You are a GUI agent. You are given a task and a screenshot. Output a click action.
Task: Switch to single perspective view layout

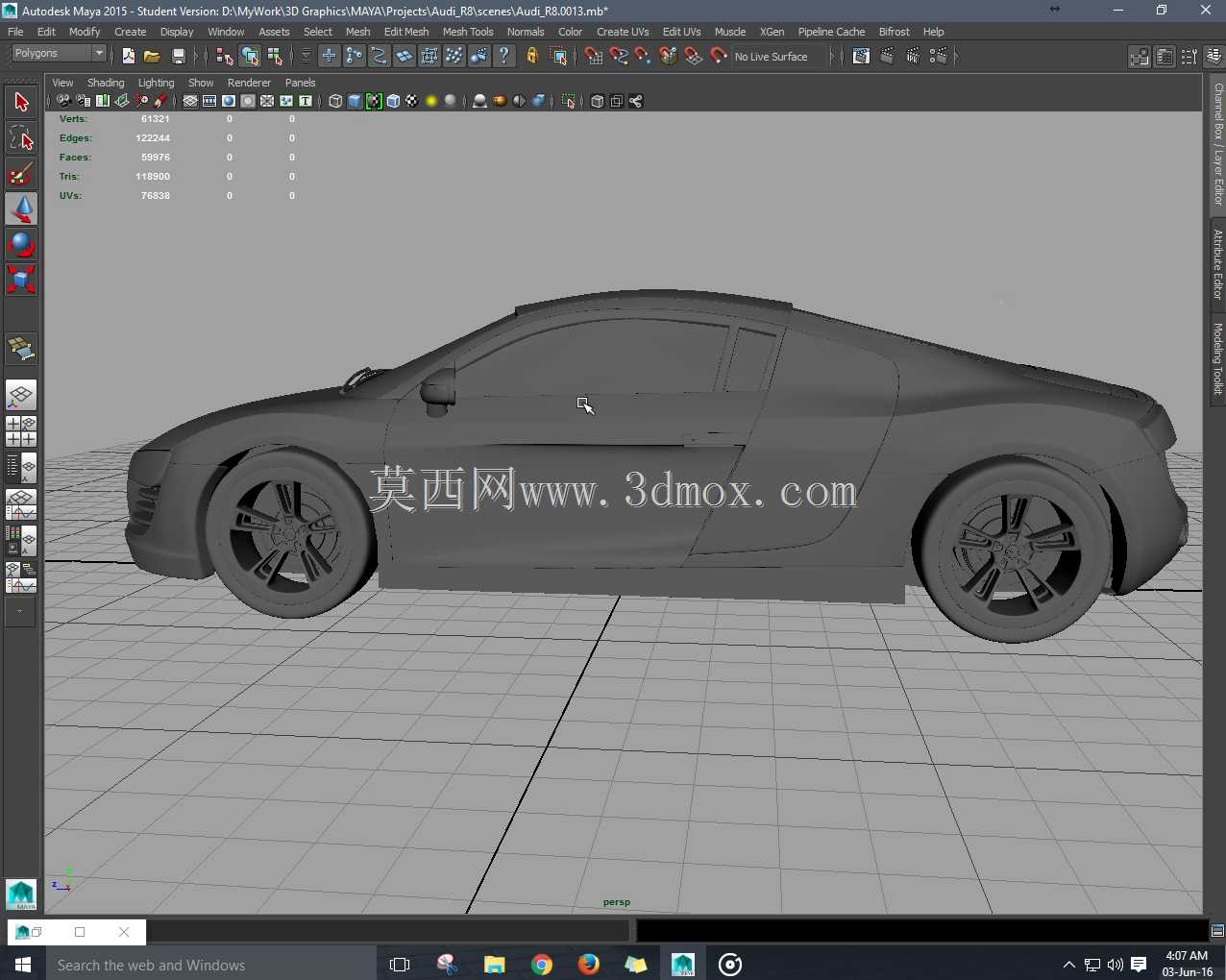click(21, 395)
